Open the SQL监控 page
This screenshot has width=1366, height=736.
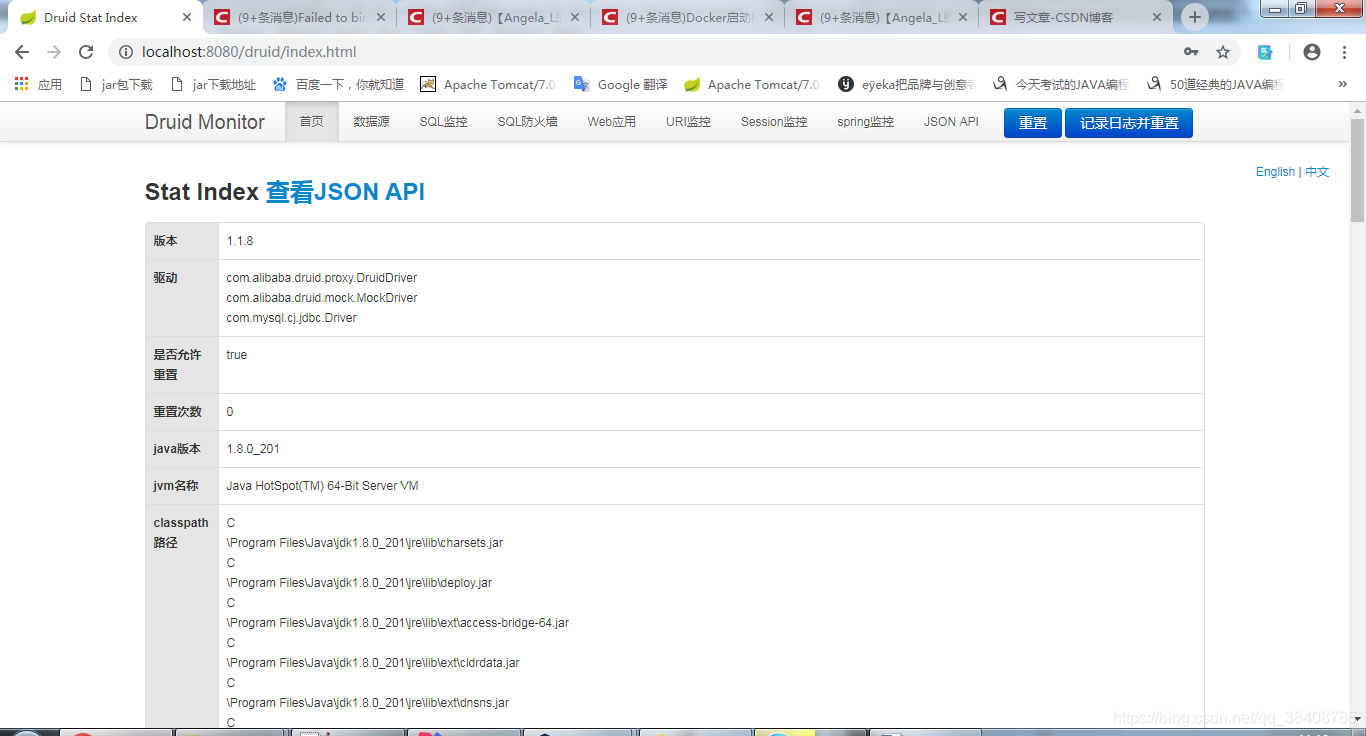[x=443, y=122]
